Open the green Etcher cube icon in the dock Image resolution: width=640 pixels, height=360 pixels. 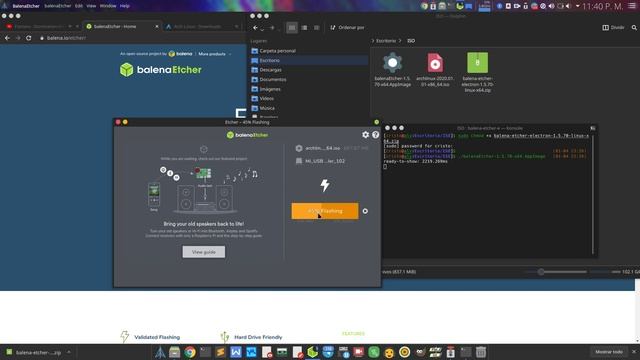[313, 352]
